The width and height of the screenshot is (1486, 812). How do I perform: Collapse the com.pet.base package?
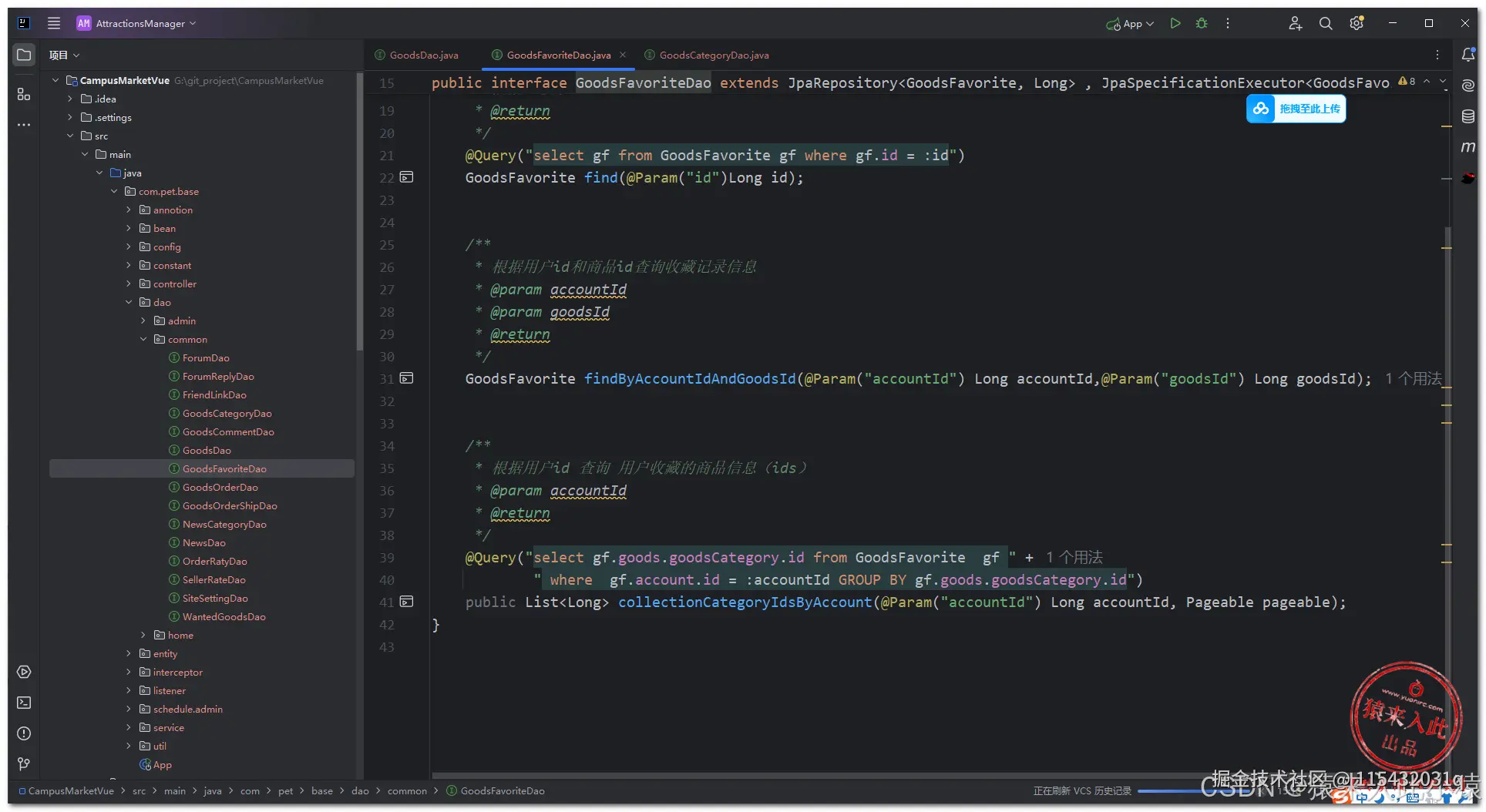tap(114, 191)
